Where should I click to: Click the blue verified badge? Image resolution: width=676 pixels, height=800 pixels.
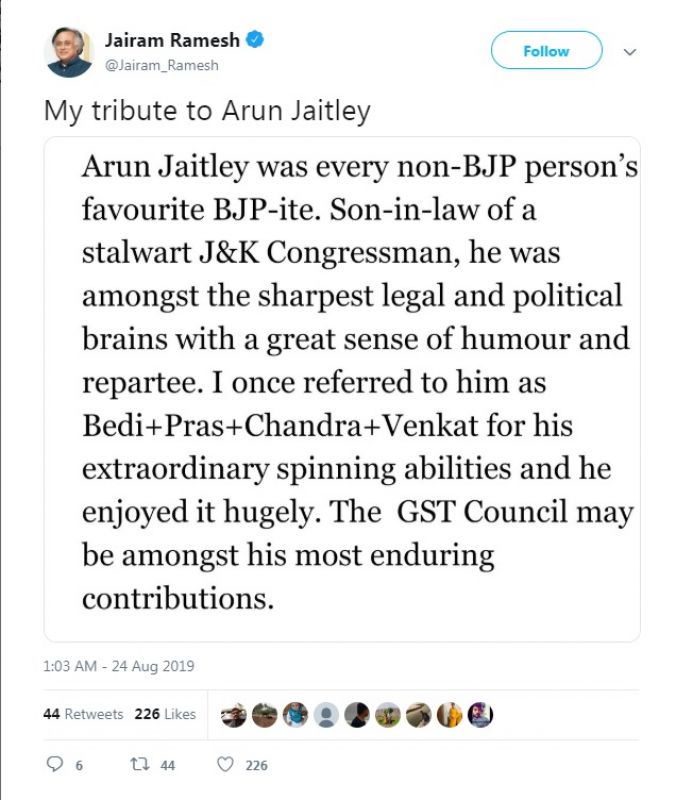pyautogui.click(x=257, y=41)
